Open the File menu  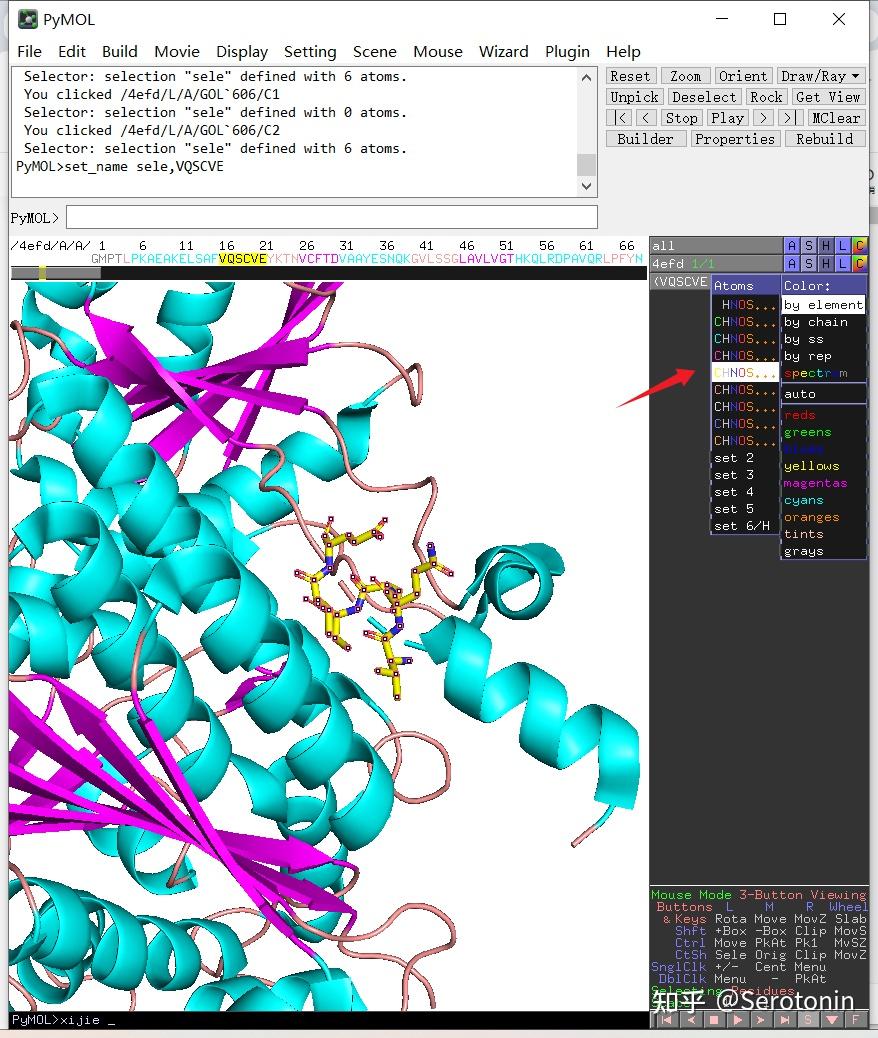point(29,52)
